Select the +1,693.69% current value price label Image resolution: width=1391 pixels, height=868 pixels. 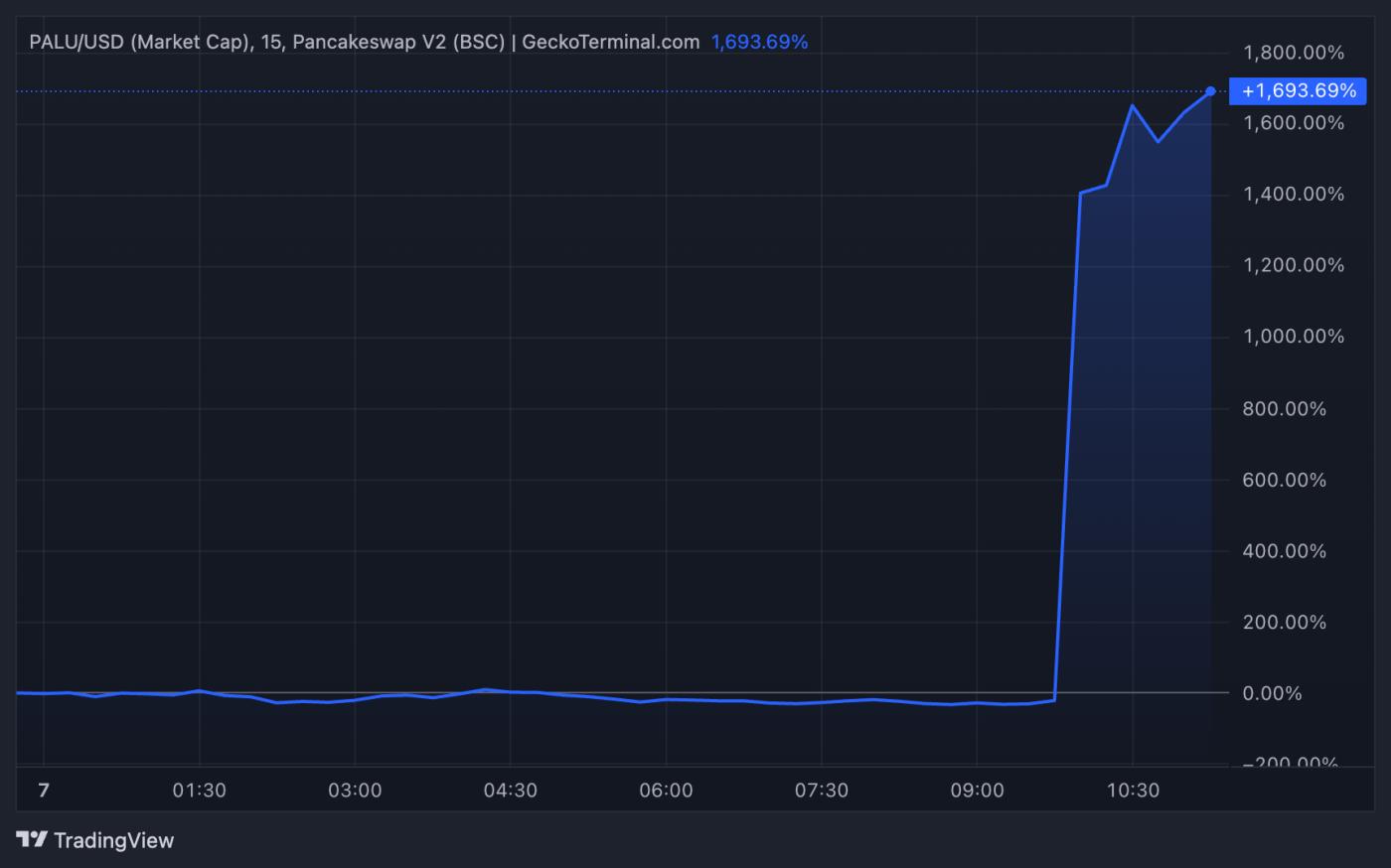point(1299,91)
